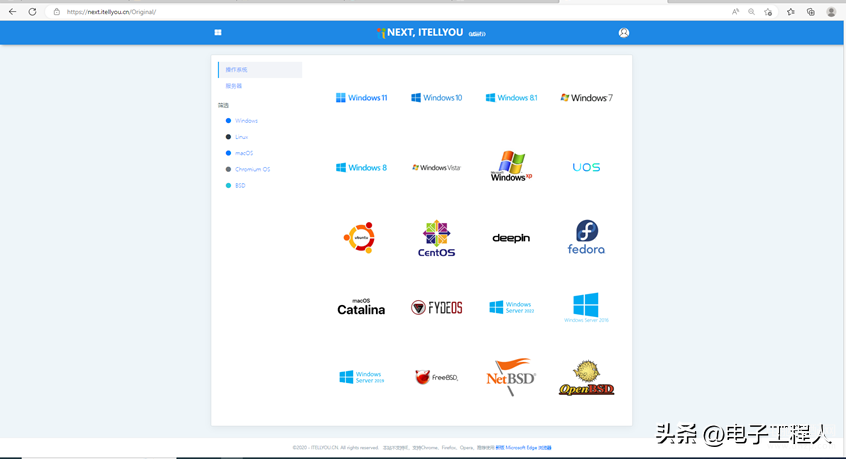Click the NetBSD flag logo
This screenshot has width=846, height=459.
click(511, 377)
